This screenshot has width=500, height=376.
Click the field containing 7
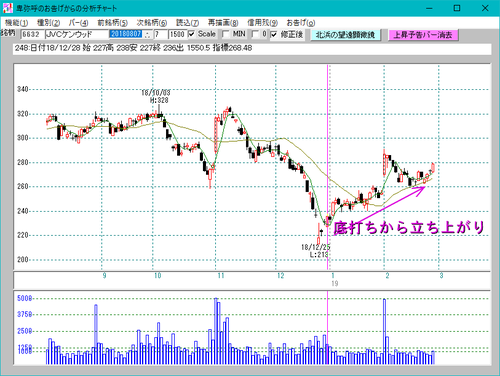pyautogui.click(x=160, y=34)
